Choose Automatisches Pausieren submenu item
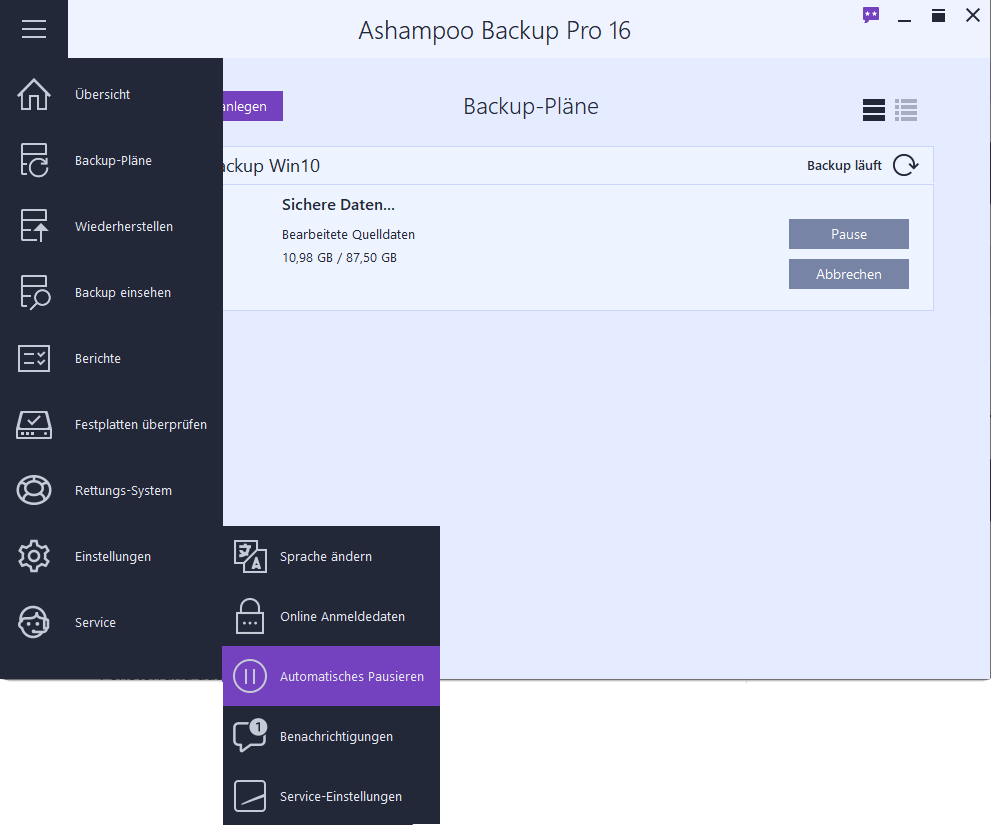 pos(331,676)
